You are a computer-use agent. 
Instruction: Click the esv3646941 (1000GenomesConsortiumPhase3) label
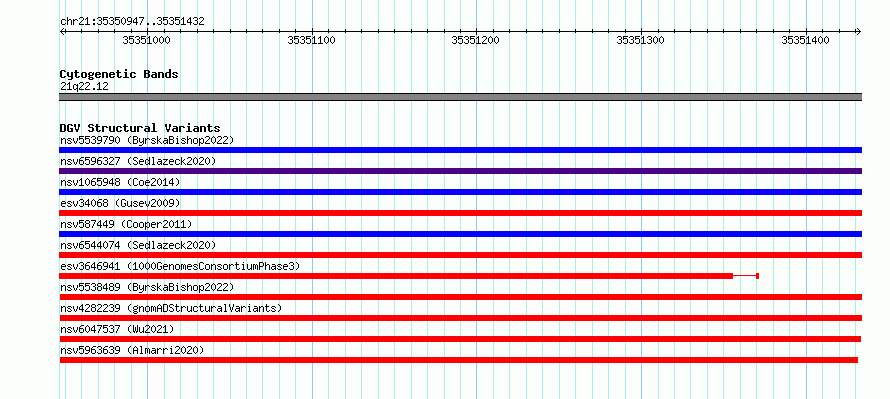click(180, 266)
